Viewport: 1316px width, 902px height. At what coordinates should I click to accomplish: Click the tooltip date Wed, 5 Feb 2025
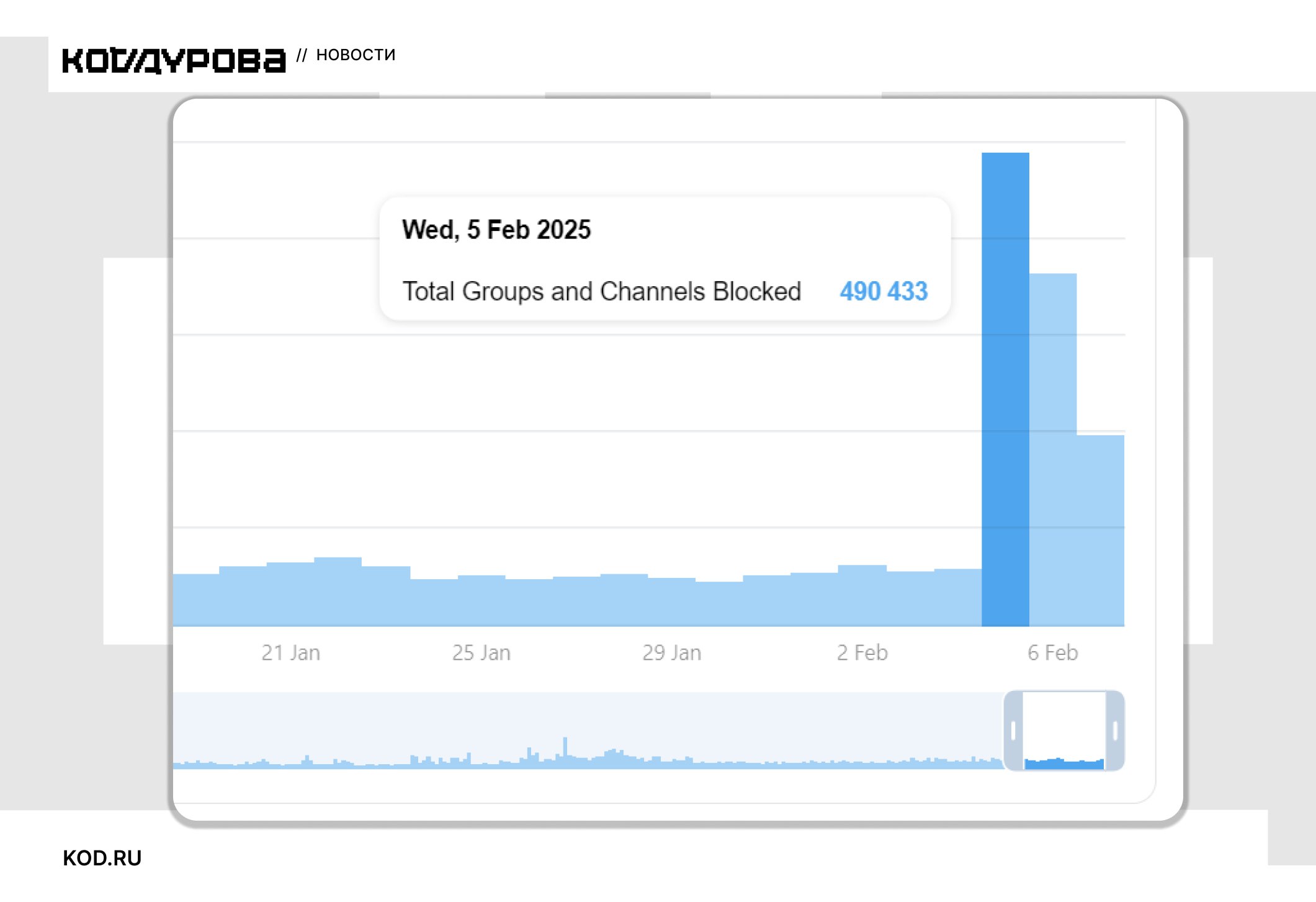click(496, 230)
